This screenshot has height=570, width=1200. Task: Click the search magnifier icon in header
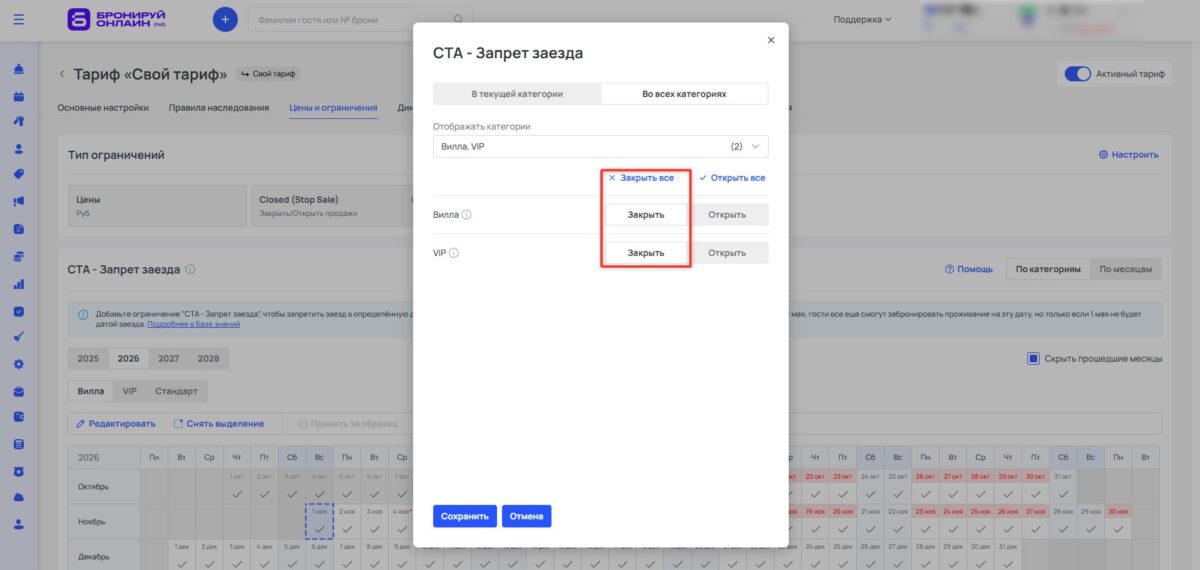point(459,19)
